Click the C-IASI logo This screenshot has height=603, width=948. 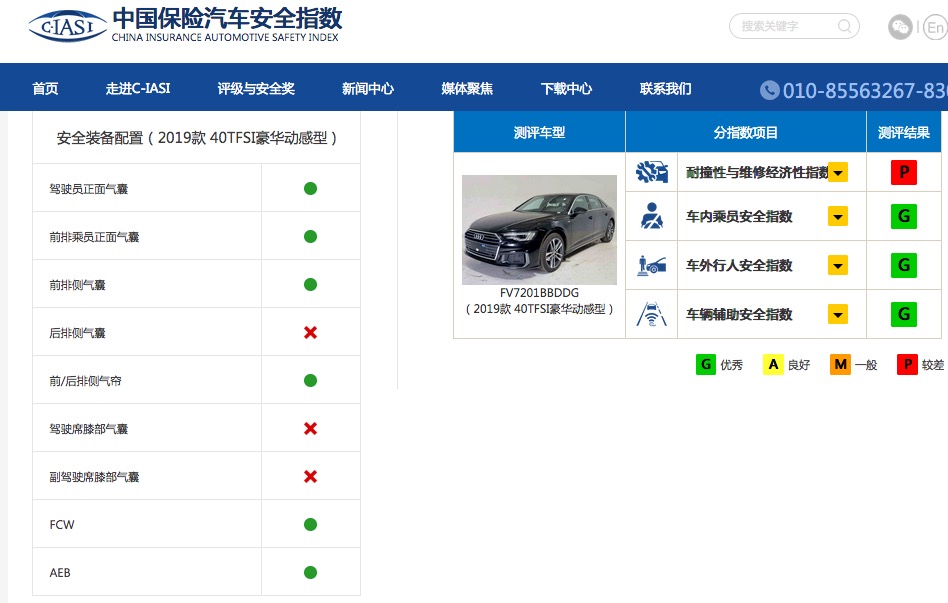pos(68,26)
